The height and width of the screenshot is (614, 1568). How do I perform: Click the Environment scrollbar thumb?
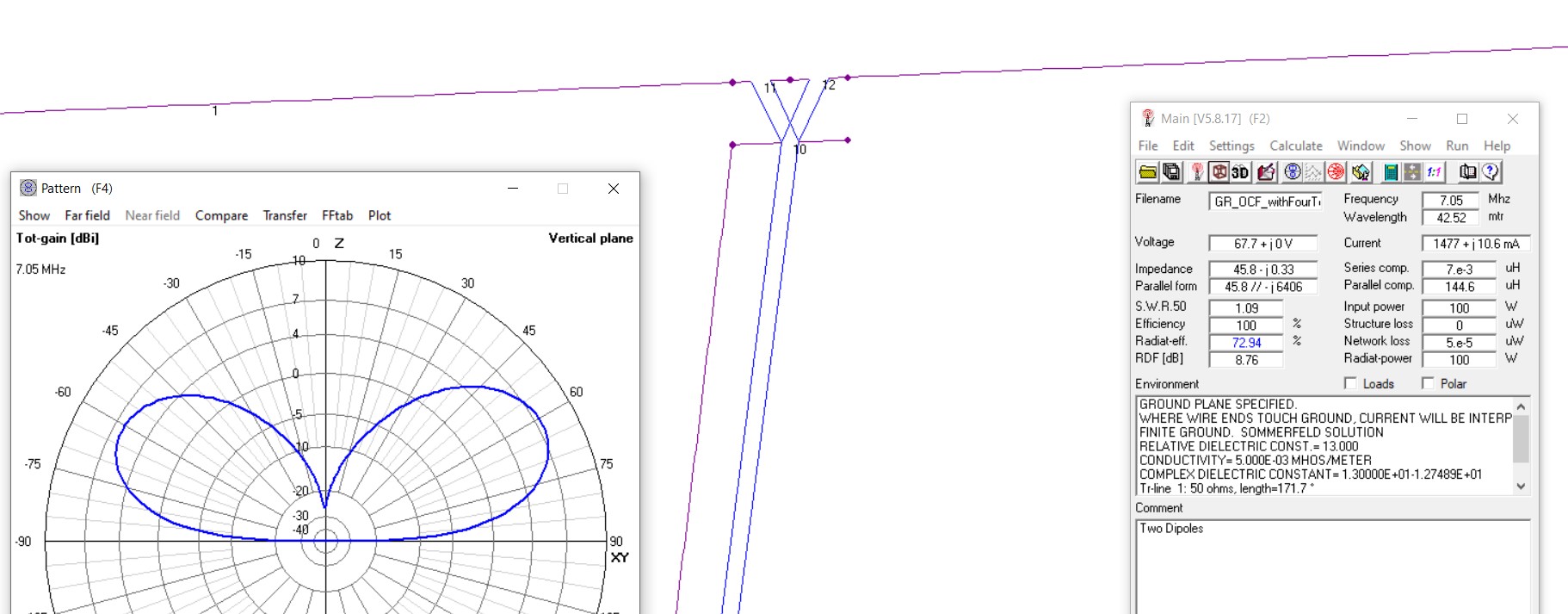[x=1521, y=439]
